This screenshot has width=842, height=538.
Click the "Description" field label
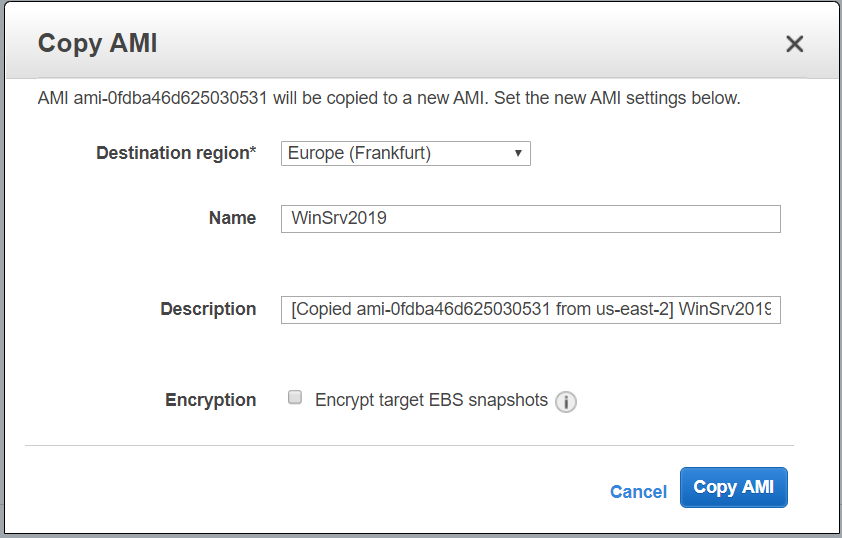pos(208,309)
